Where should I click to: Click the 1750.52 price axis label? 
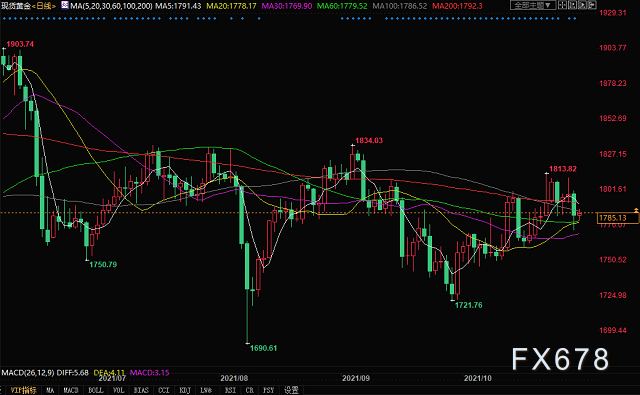click(x=613, y=260)
